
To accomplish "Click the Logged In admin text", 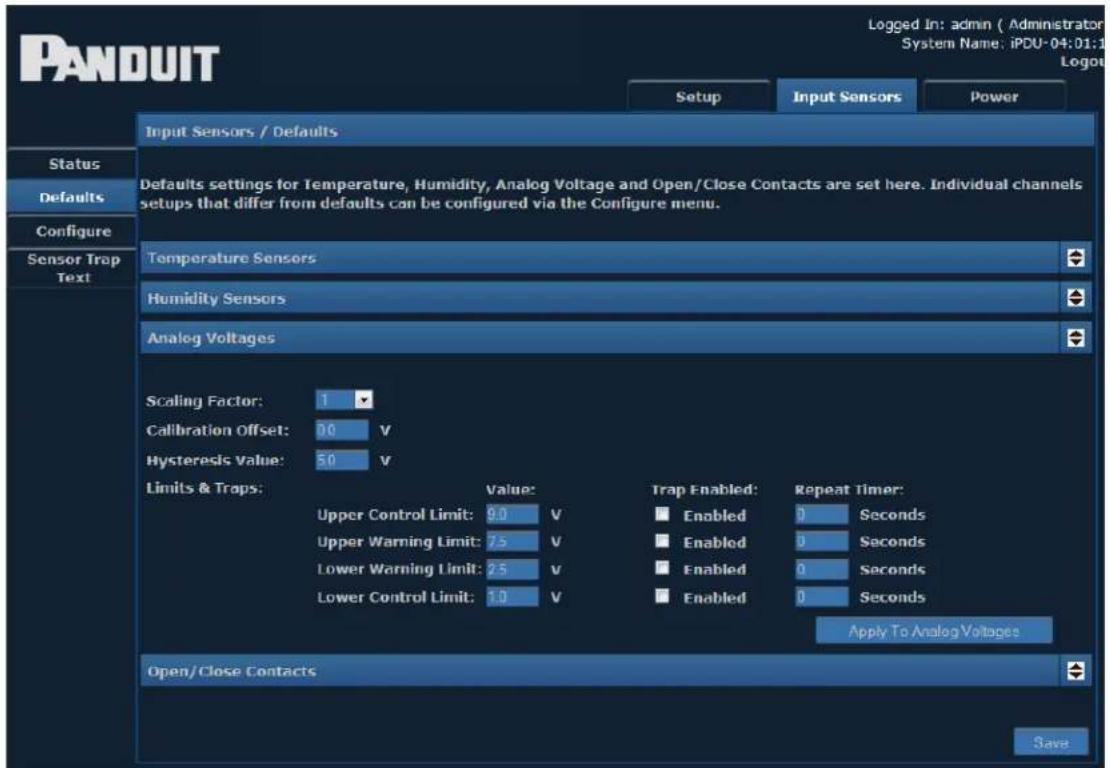I will pos(985,24).
